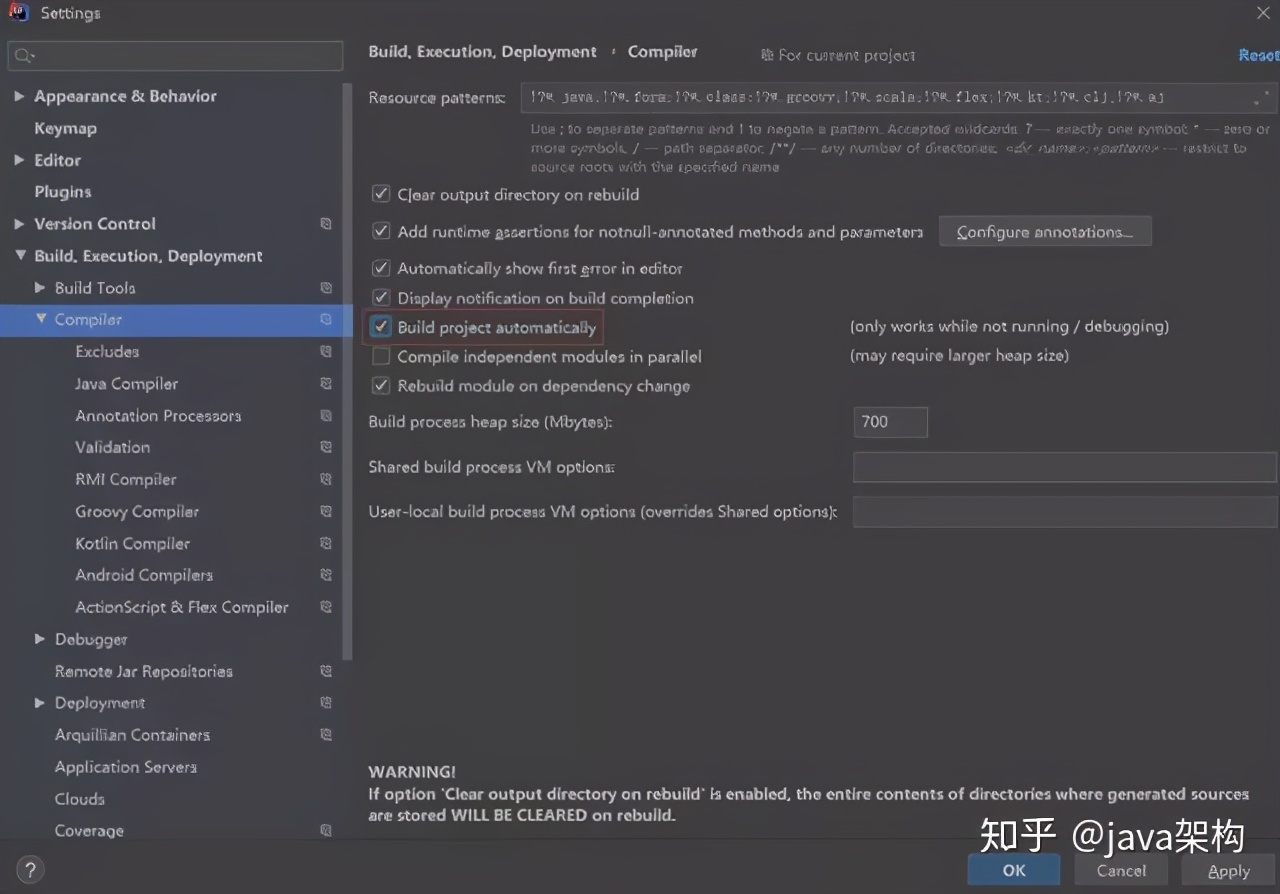Select Java Compiler in the sidebar
This screenshot has width=1280, height=894.
pos(126,383)
